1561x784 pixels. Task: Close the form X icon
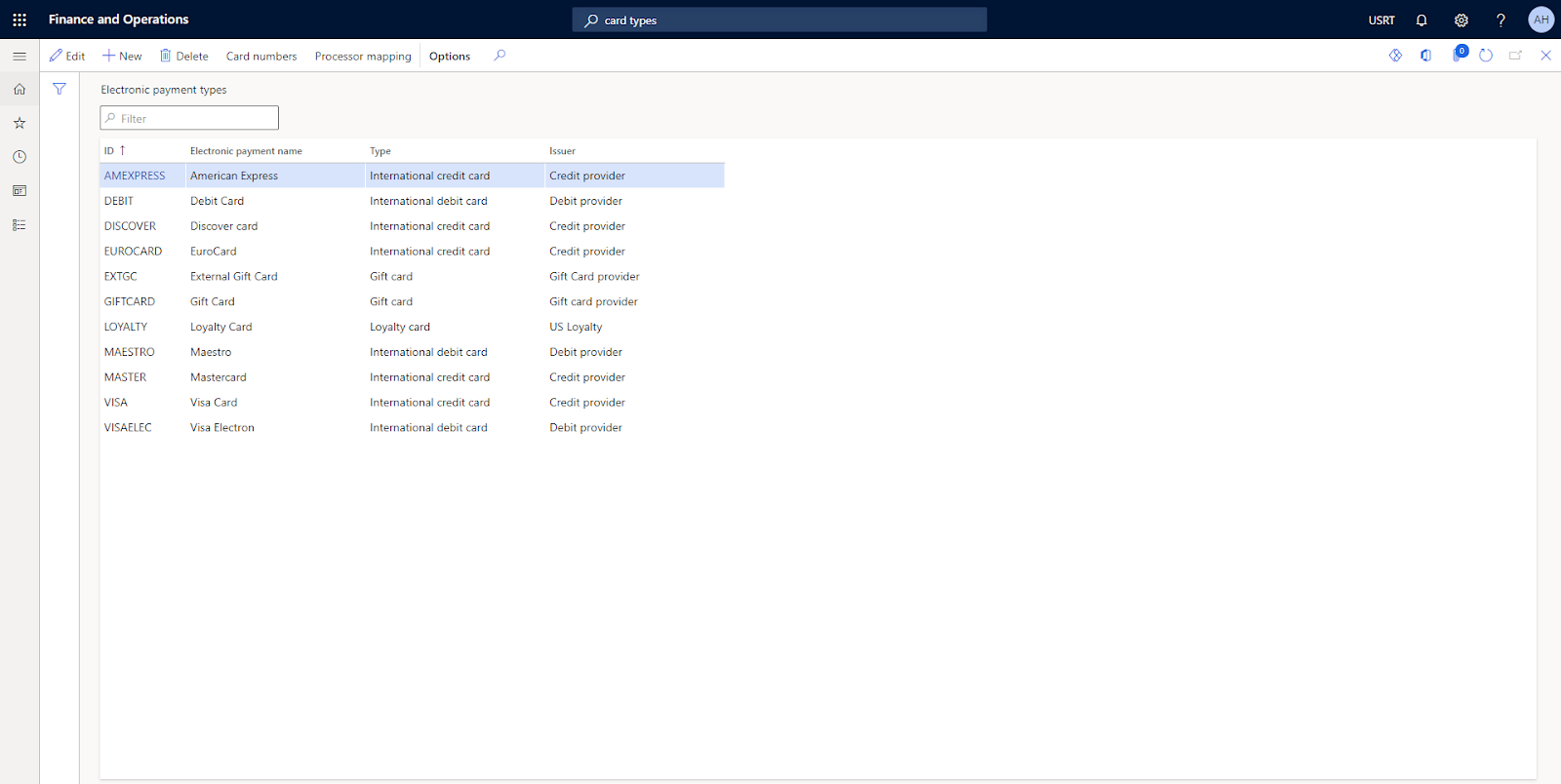coord(1546,56)
